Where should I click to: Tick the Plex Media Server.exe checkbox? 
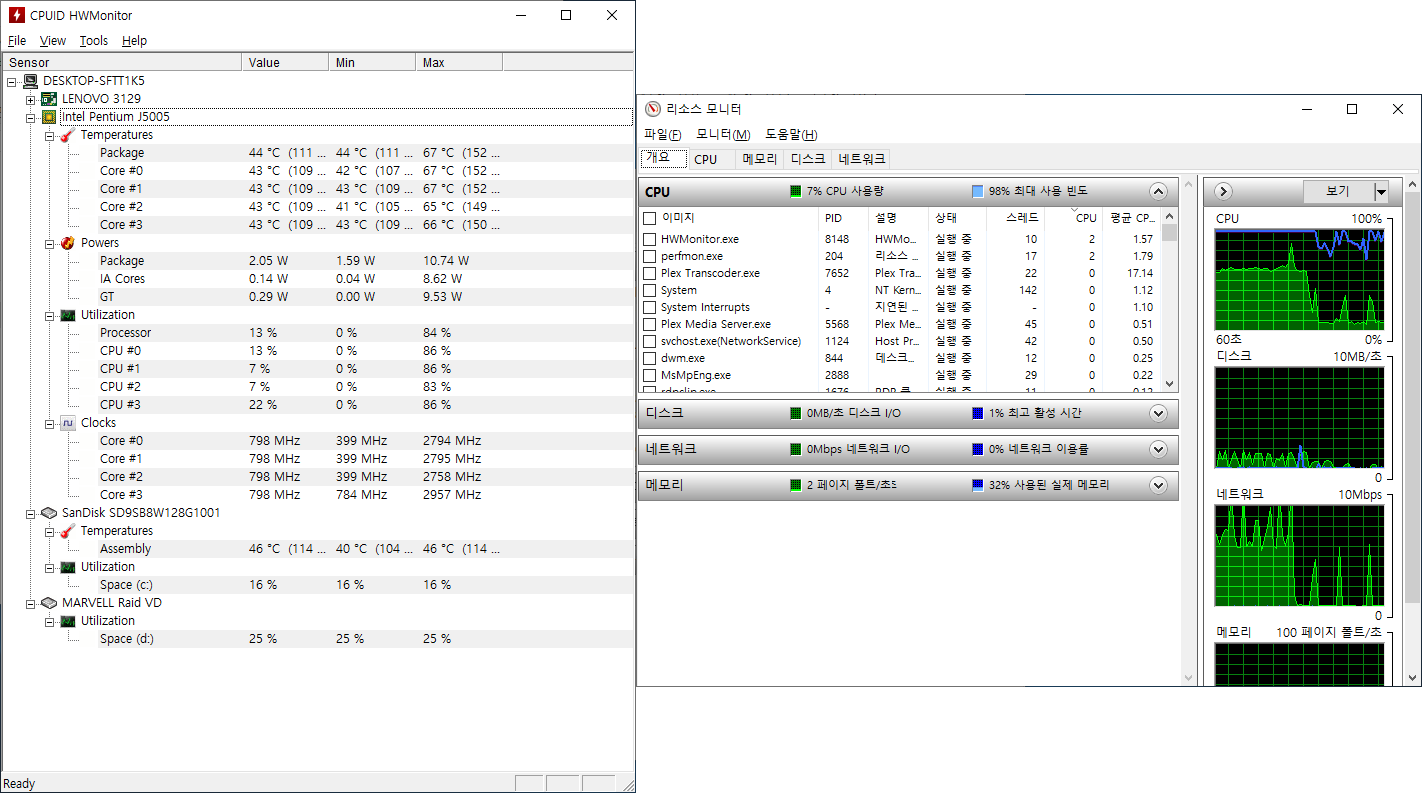click(x=650, y=324)
